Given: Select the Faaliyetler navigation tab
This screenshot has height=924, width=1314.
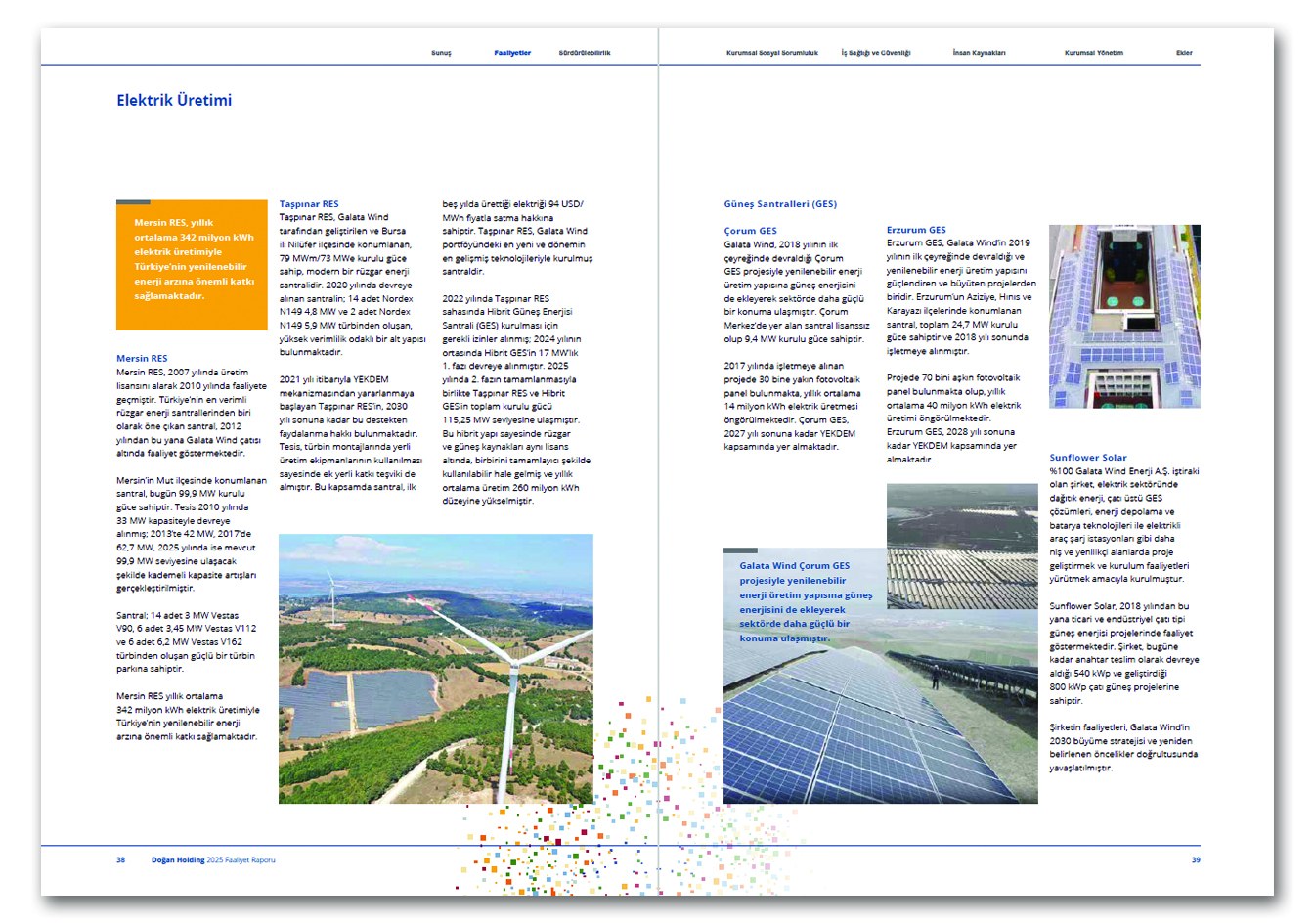Looking at the screenshot, I should coord(512,53).
